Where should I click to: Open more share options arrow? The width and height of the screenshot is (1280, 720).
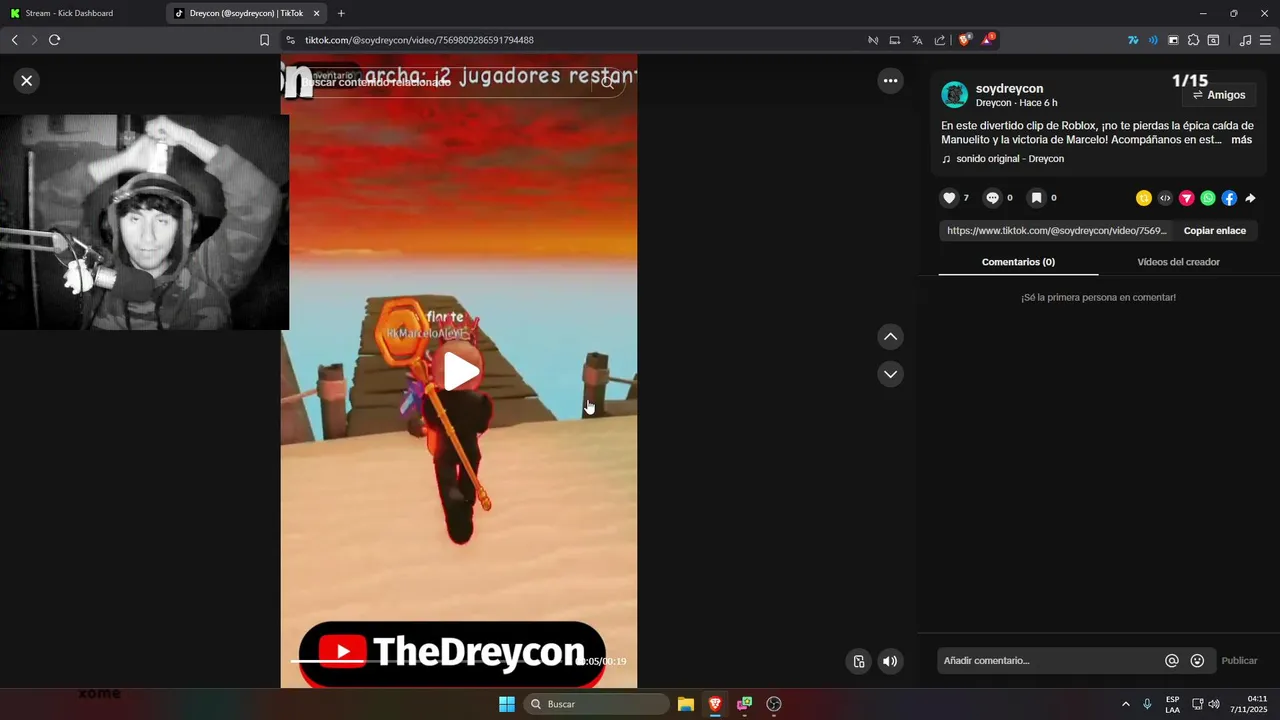1250,198
